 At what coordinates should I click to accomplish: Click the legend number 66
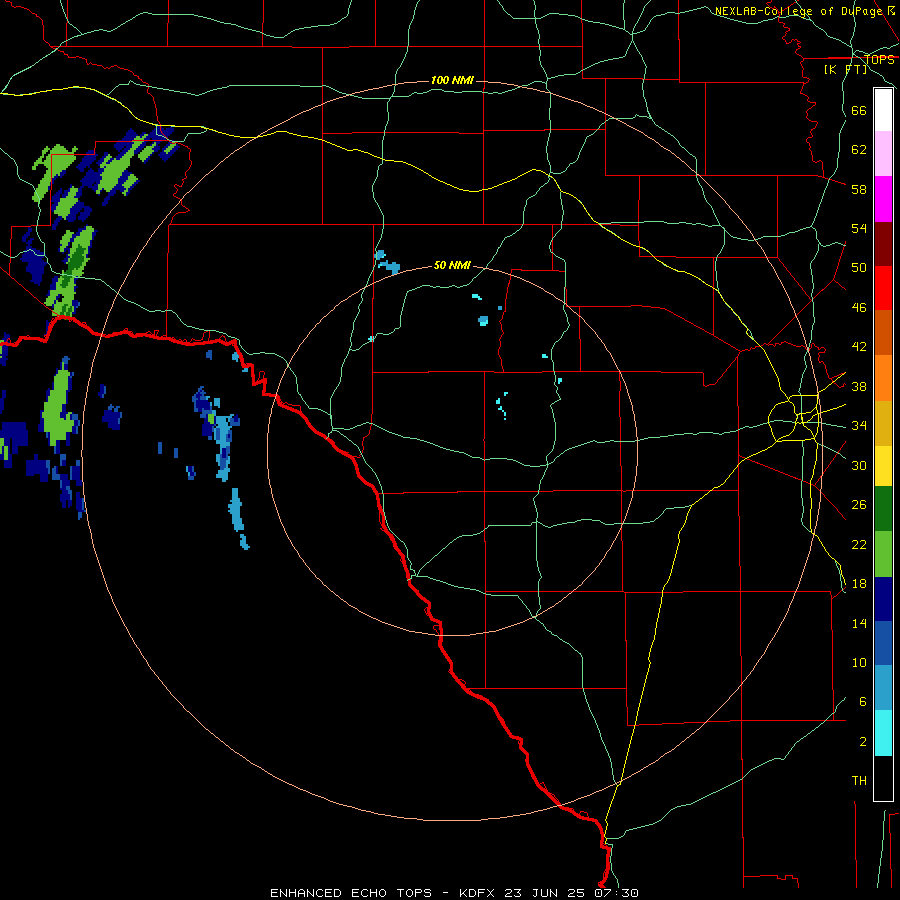(x=859, y=110)
